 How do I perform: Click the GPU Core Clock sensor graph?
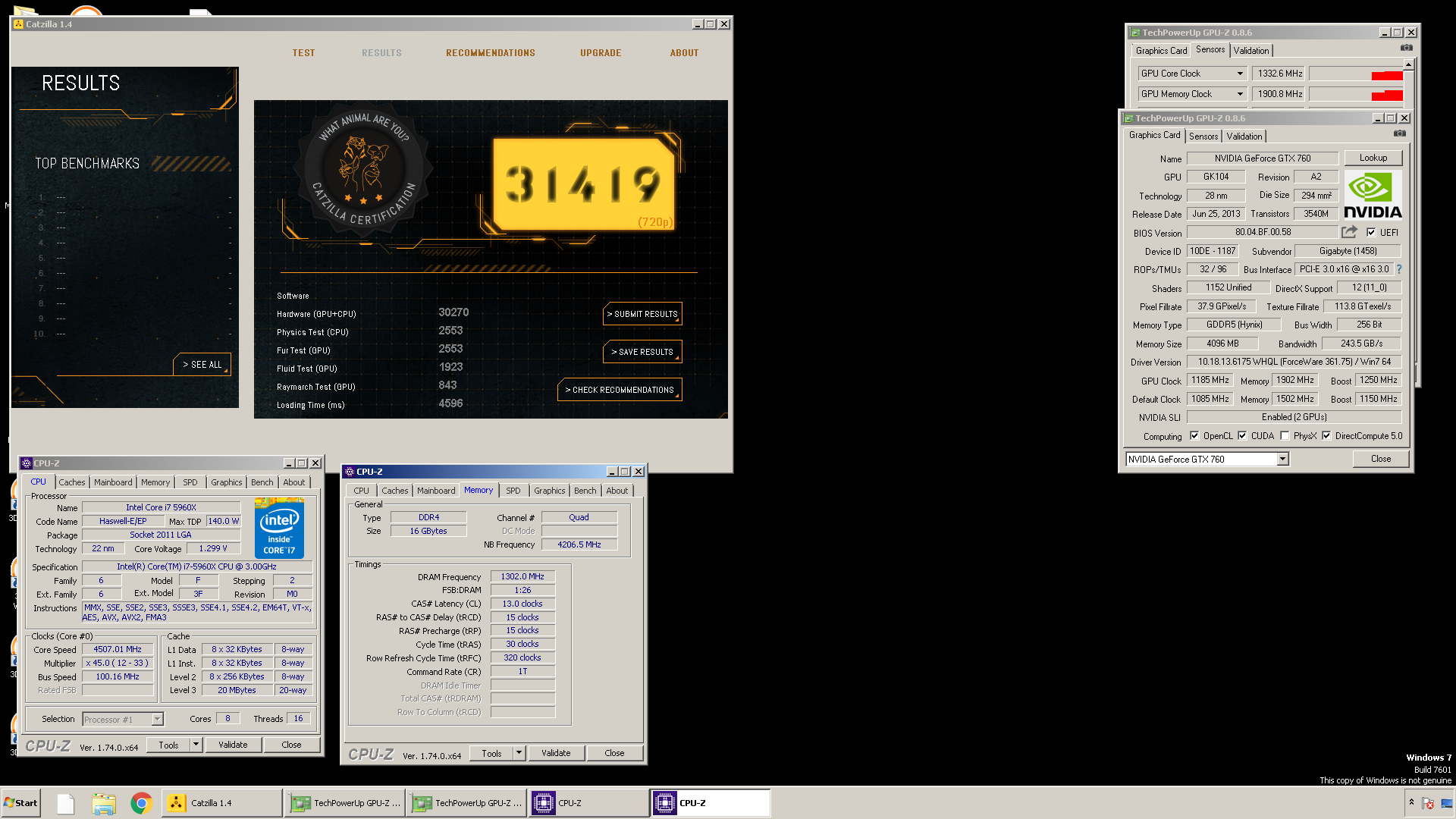(x=1356, y=74)
